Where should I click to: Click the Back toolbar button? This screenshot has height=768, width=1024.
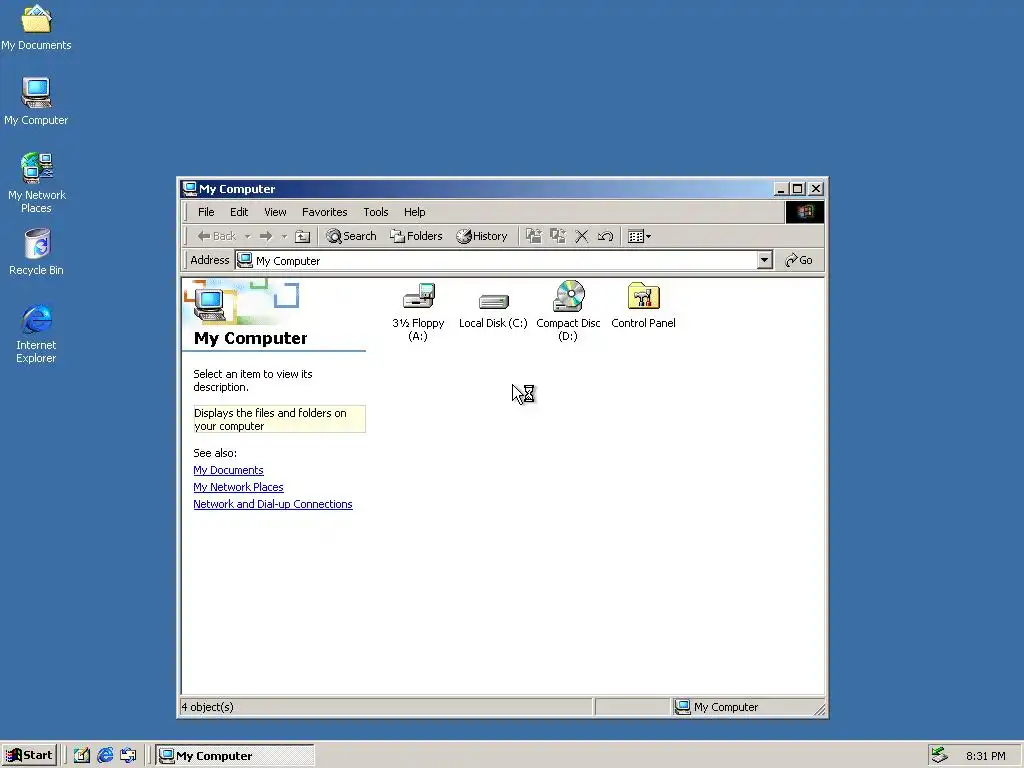point(217,236)
